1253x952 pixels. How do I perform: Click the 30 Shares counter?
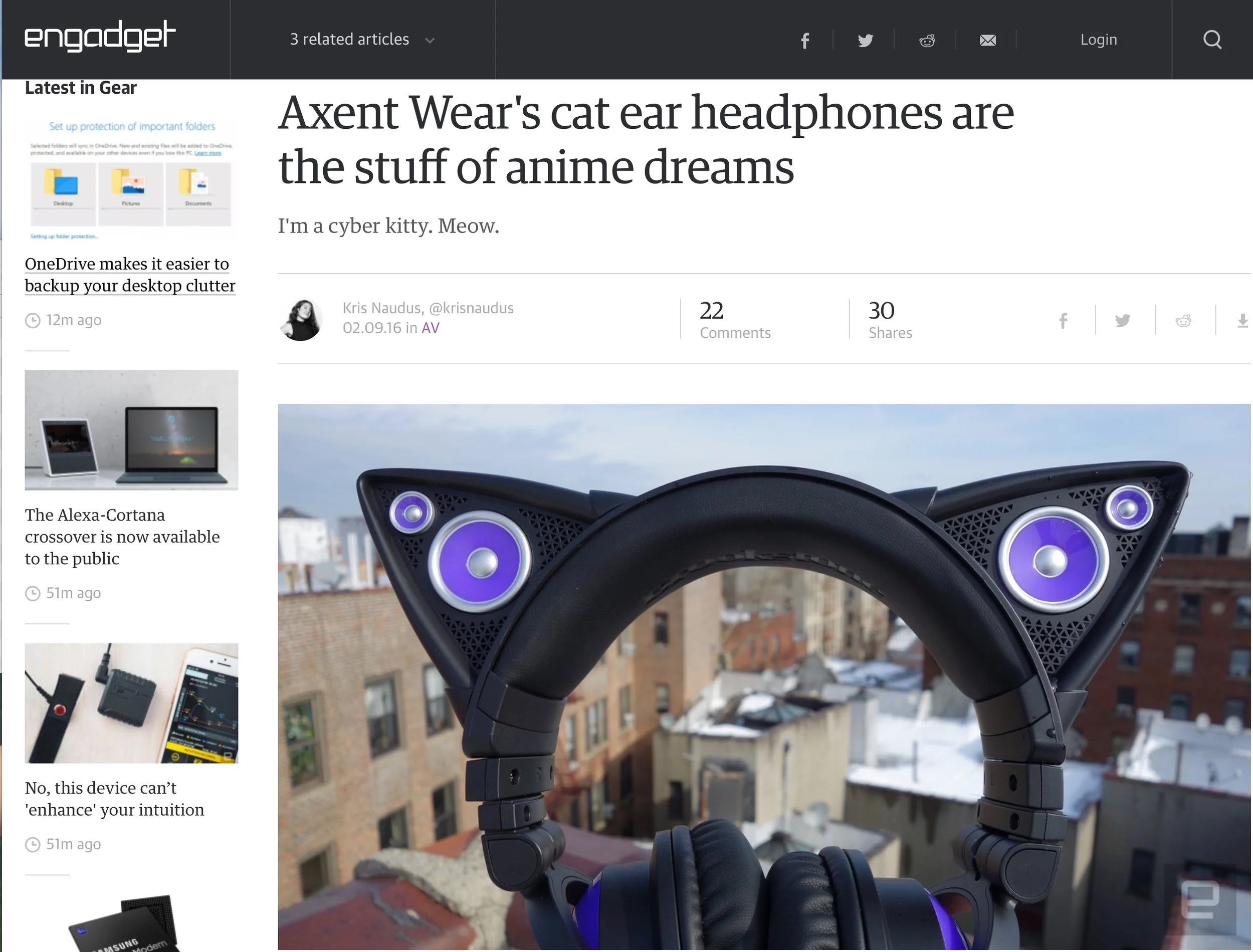[x=890, y=320]
